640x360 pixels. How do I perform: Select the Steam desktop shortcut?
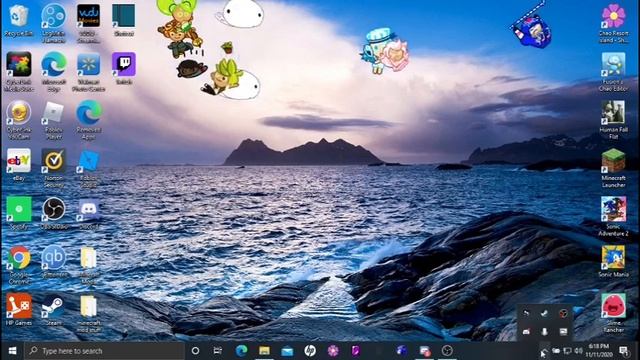pos(53,309)
